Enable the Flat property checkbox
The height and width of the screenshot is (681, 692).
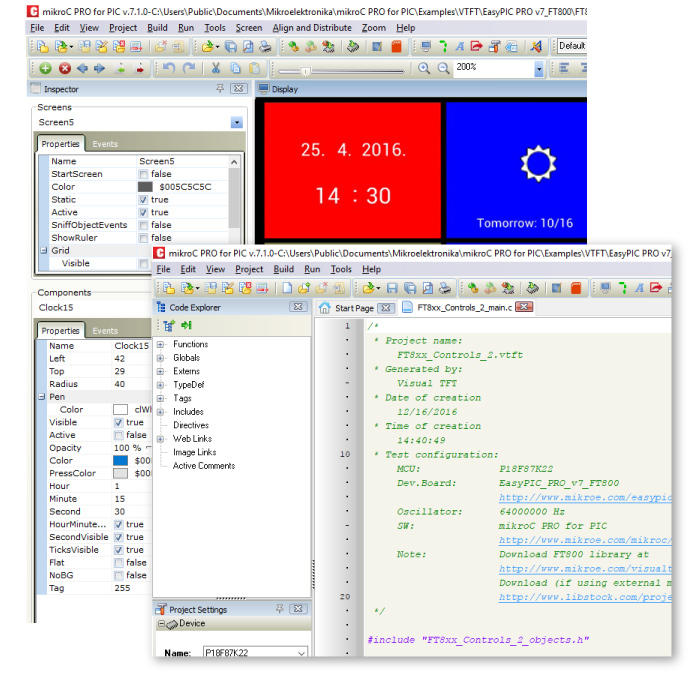(x=118, y=563)
